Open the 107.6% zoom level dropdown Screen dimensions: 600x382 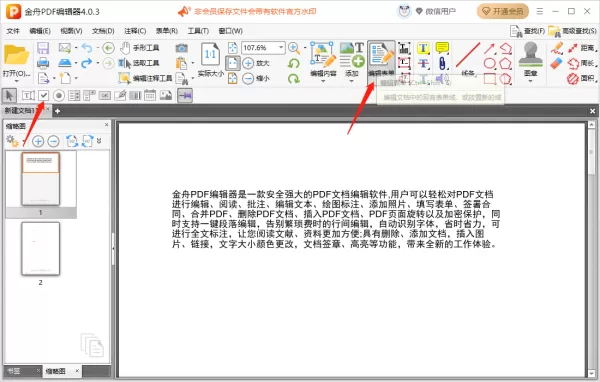[x=281, y=48]
